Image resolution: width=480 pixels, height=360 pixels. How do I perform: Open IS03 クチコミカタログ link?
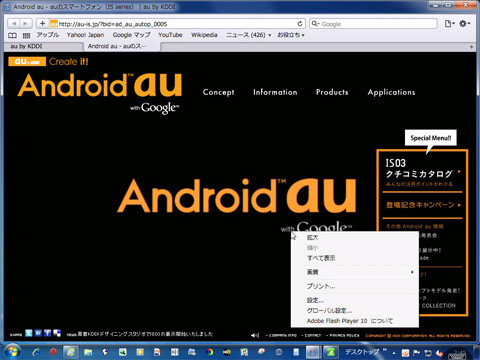[x=422, y=172]
